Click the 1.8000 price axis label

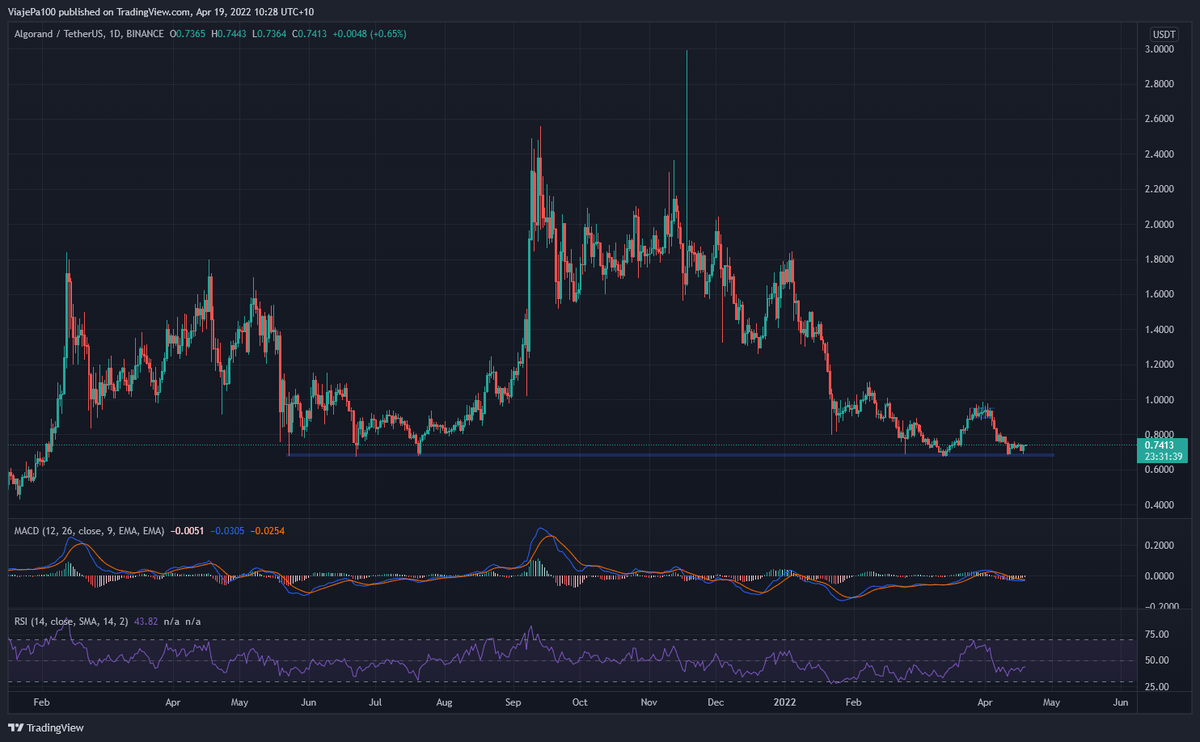(1160, 260)
